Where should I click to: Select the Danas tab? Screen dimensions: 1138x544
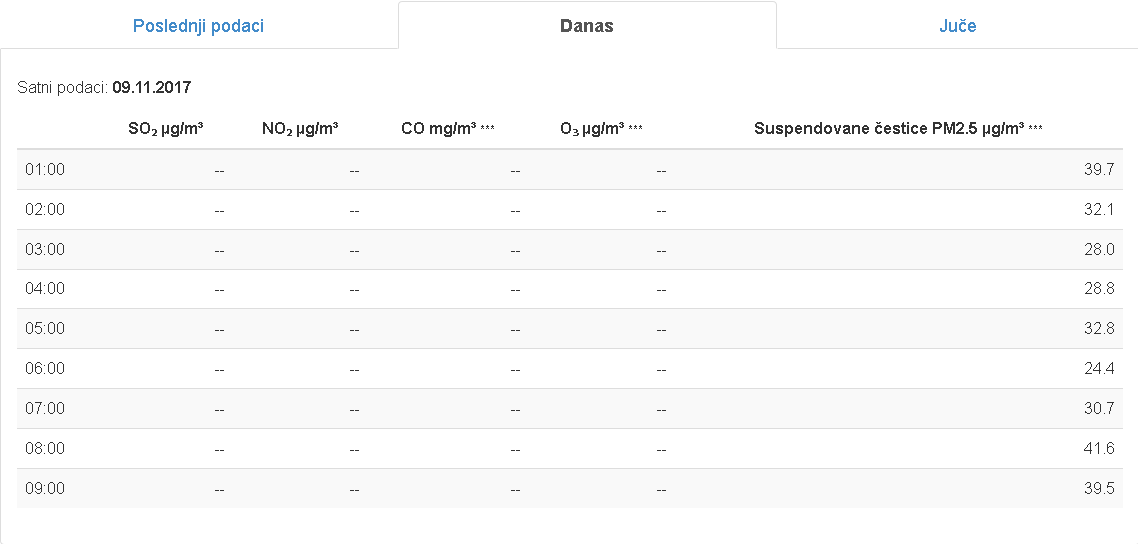pyautogui.click(x=586, y=26)
